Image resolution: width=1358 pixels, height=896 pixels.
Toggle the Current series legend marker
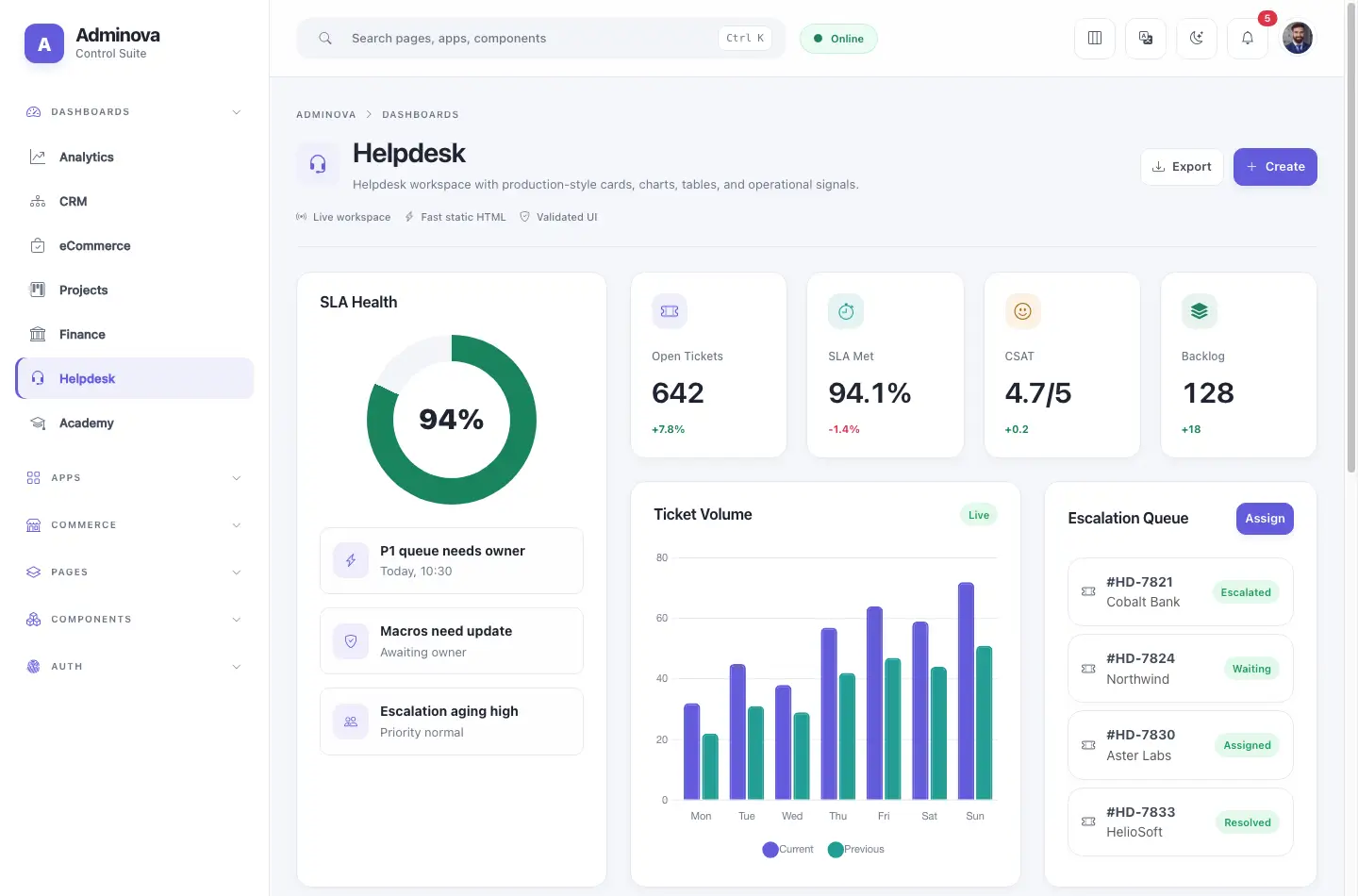point(770,850)
